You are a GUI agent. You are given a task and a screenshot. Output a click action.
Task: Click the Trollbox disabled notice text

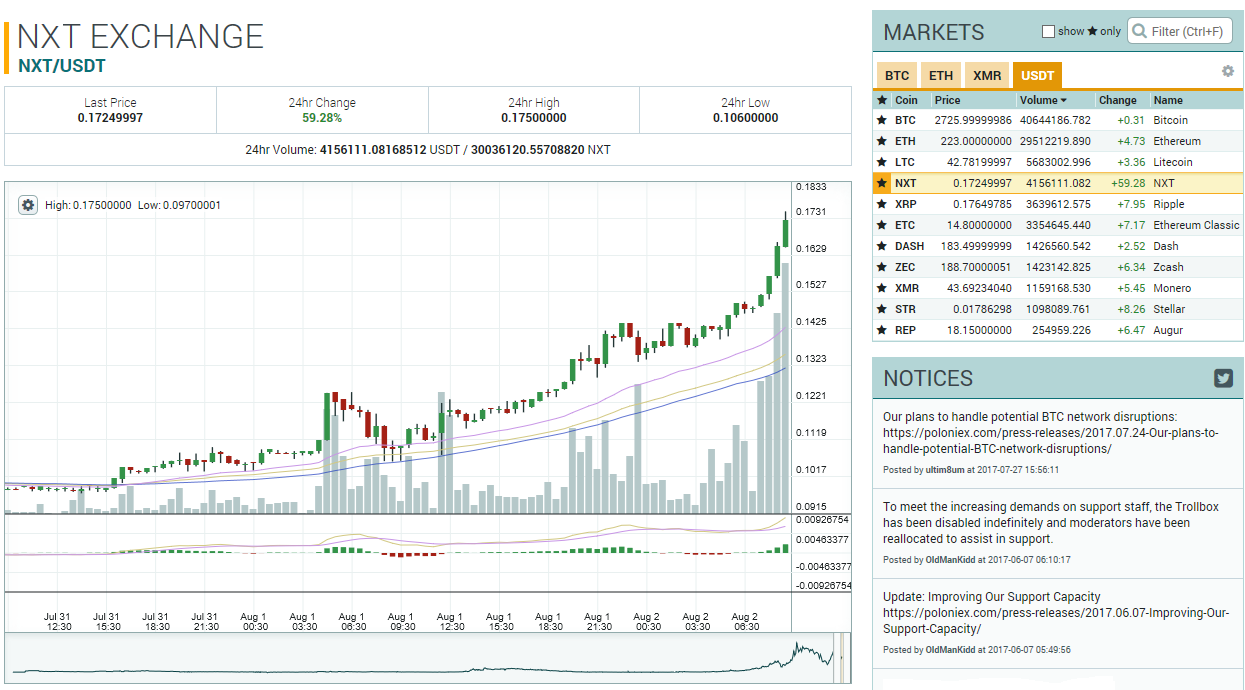click(x=1051, y=523)
